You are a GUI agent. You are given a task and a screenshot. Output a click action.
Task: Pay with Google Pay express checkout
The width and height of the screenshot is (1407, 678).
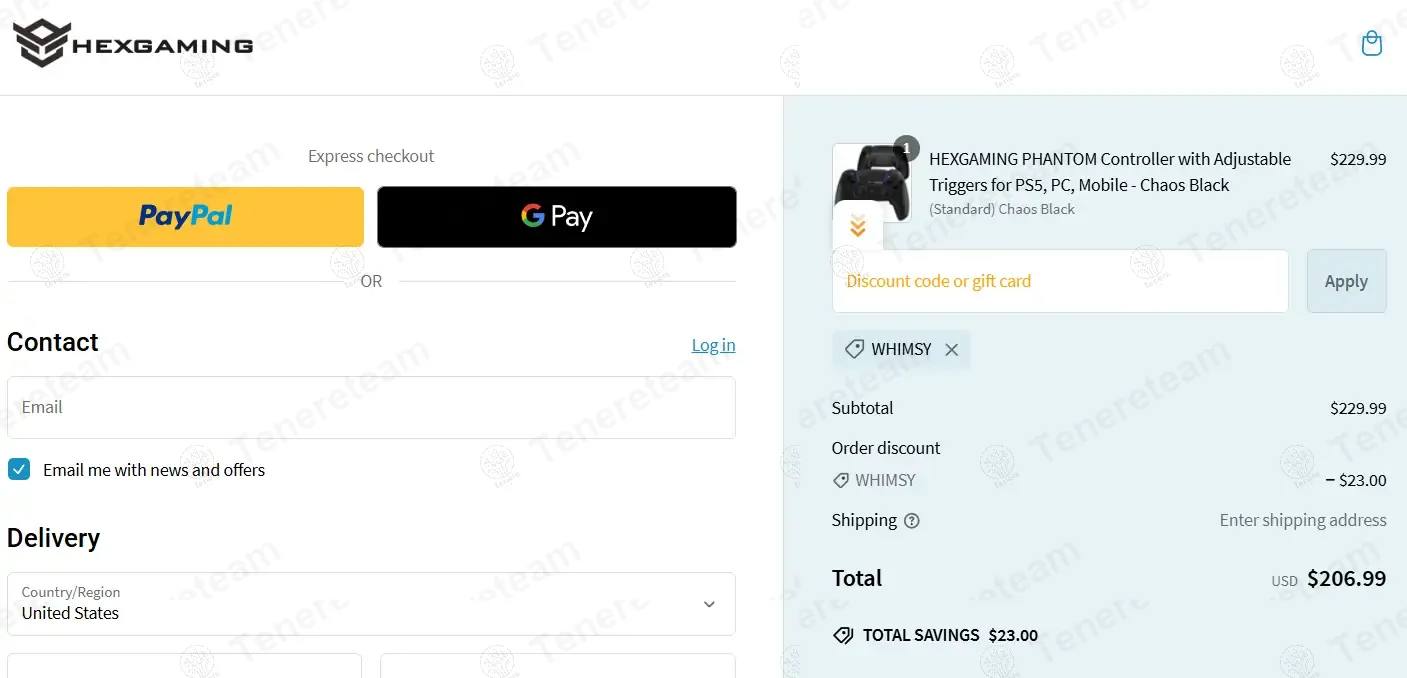point(556,217)
